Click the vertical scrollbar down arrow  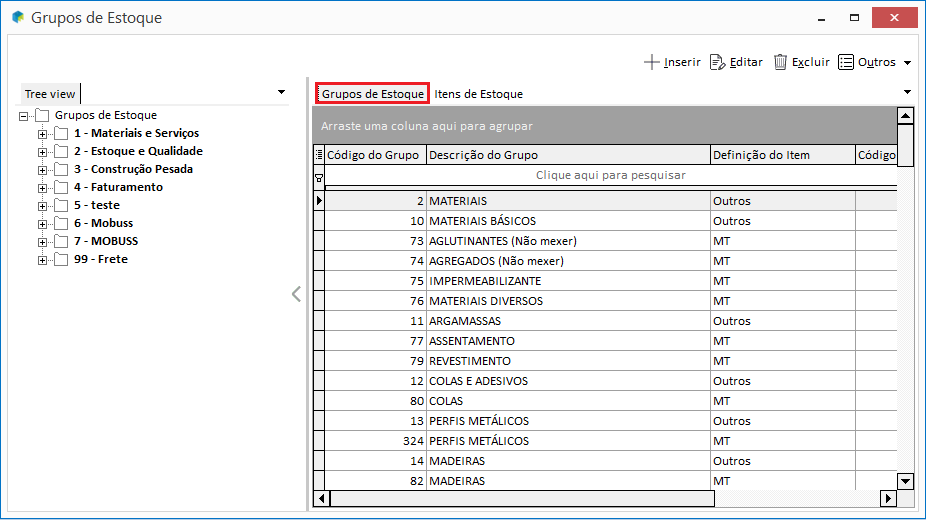[x=905, y=481]
